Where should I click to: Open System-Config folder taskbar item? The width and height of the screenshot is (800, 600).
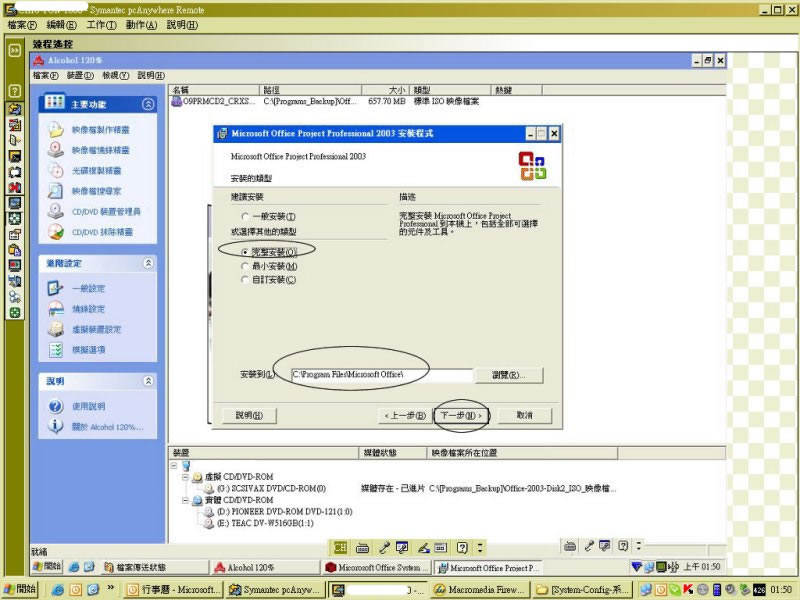click(x=583, y=590)
